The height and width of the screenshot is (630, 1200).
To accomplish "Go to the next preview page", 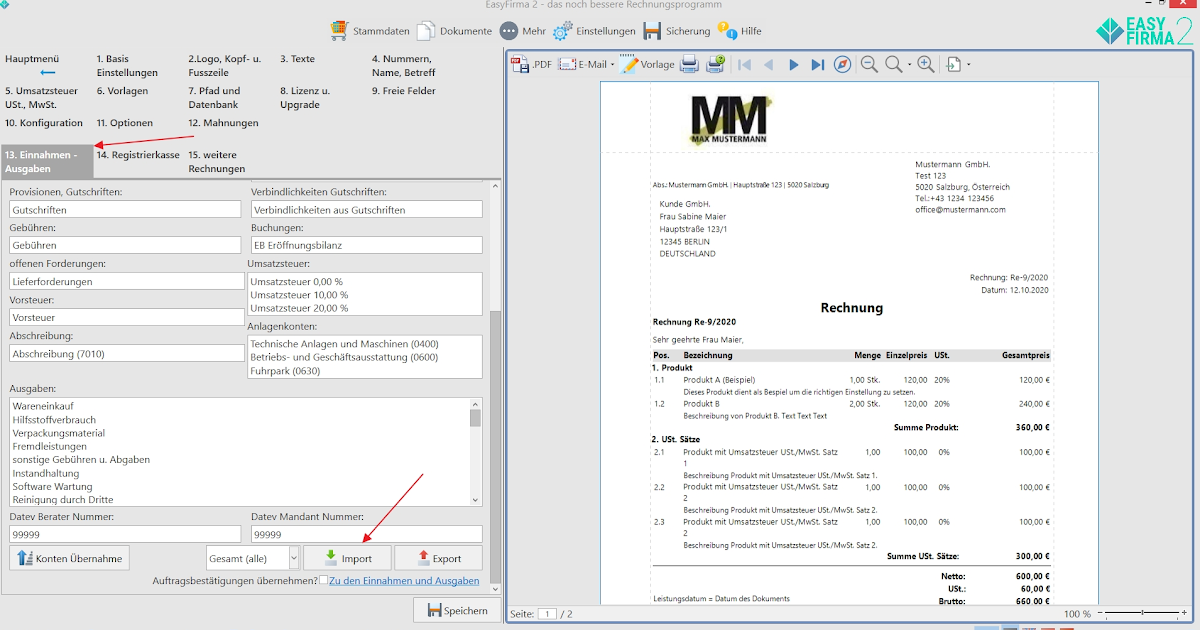I will 793,64.
